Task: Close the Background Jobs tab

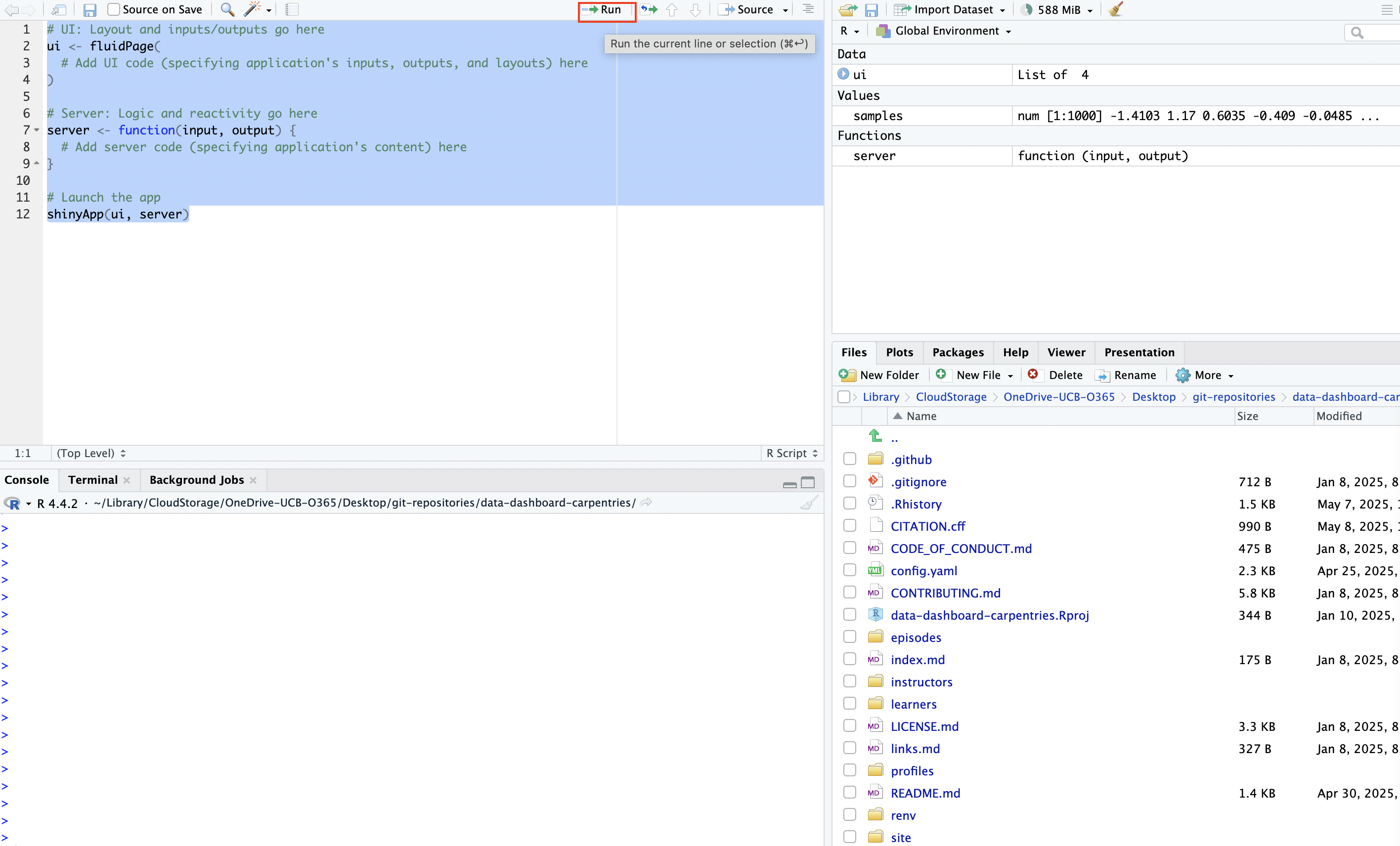Action: (253, 480)
